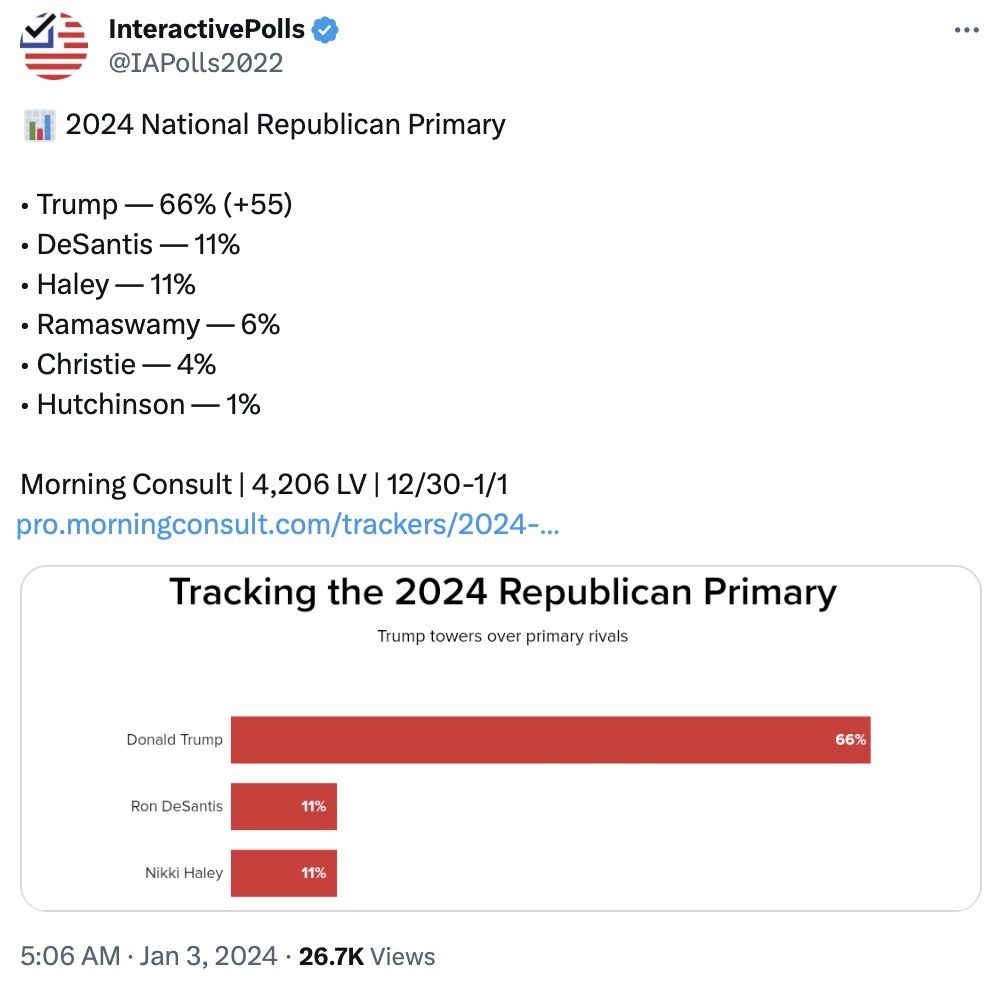The width and height of the screenshot is (1004, 994).
Task: Click the Trump towers over primary rivals subtitle
Action: point(503,636)
